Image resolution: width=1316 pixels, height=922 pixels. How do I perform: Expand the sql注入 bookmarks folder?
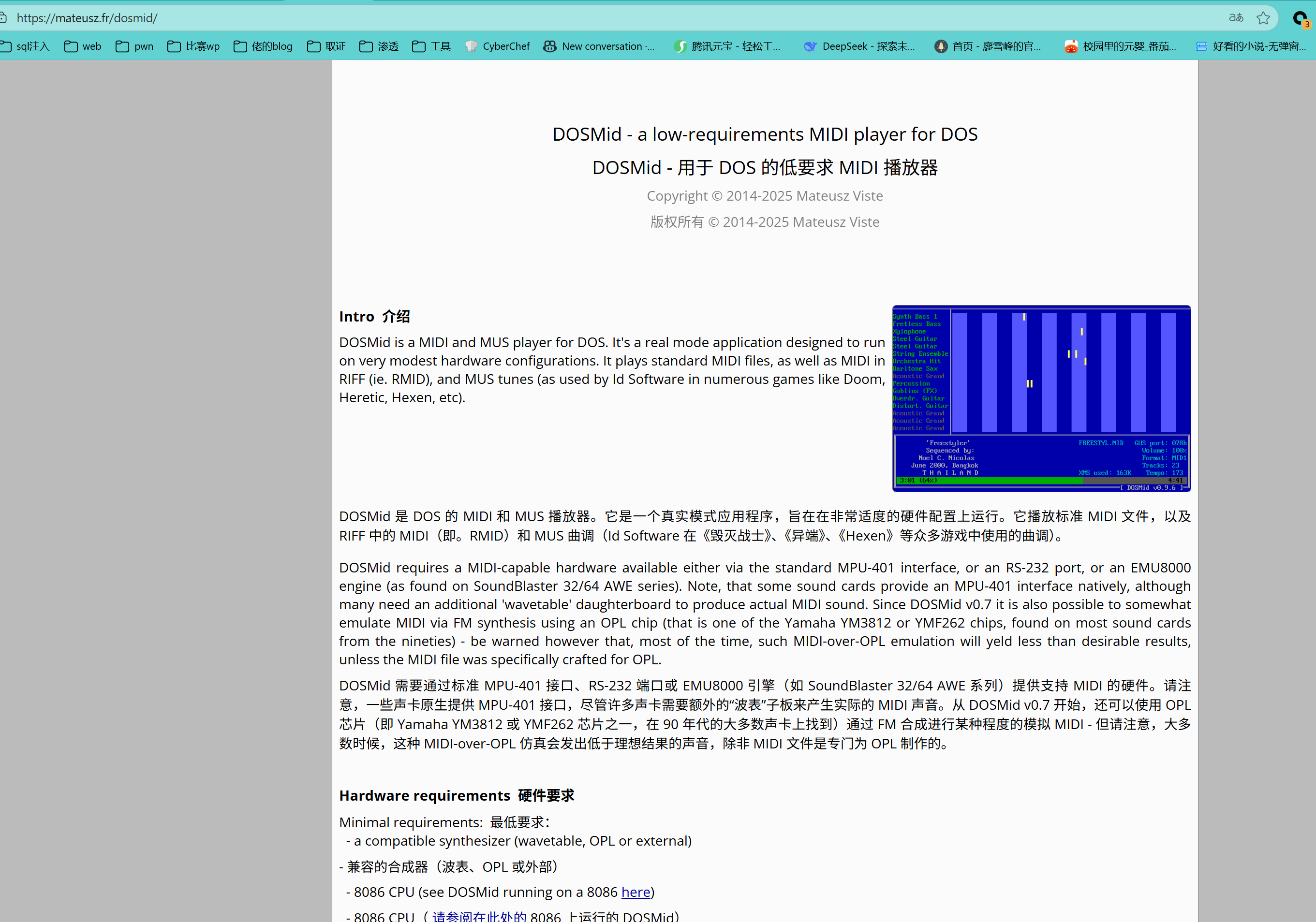[x=25, y=46]
